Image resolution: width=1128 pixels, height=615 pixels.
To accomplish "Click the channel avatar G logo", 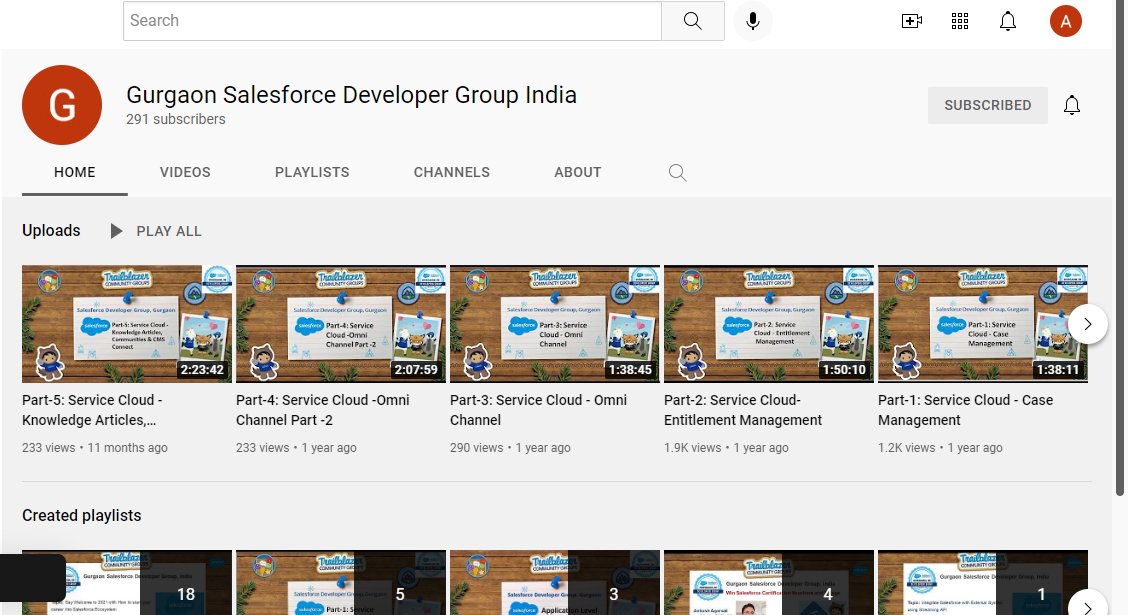I will click(x=62, y=105).
